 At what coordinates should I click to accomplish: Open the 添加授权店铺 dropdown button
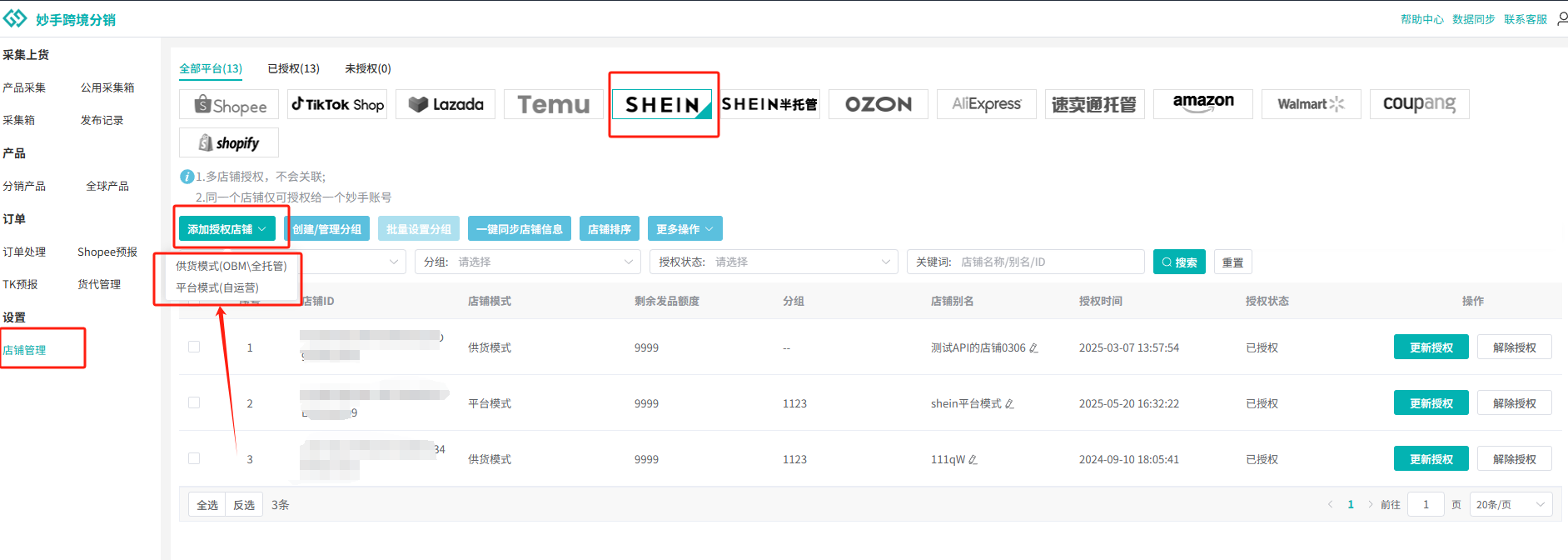(x=227, y=229)
